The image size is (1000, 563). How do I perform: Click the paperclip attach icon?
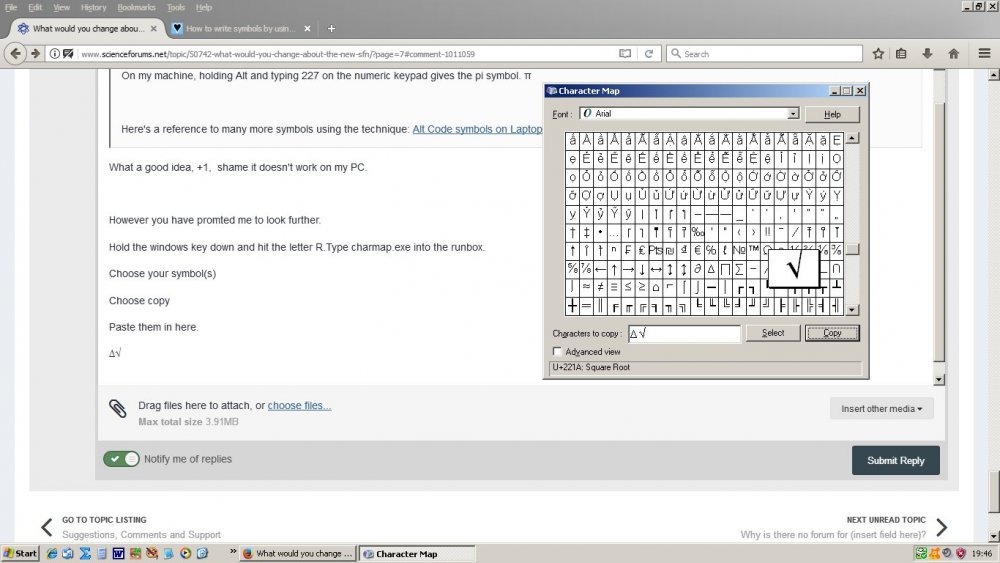pos(118,408)
